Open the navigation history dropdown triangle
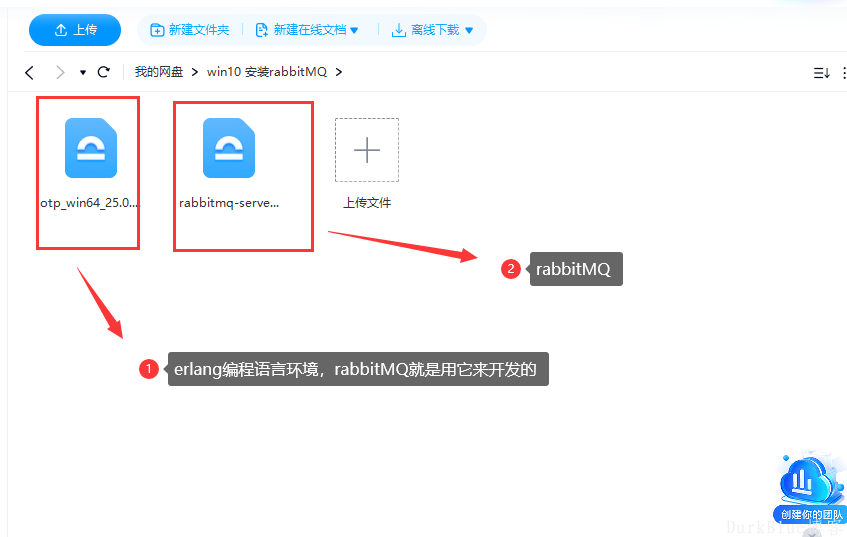 (x=83, y=72)
